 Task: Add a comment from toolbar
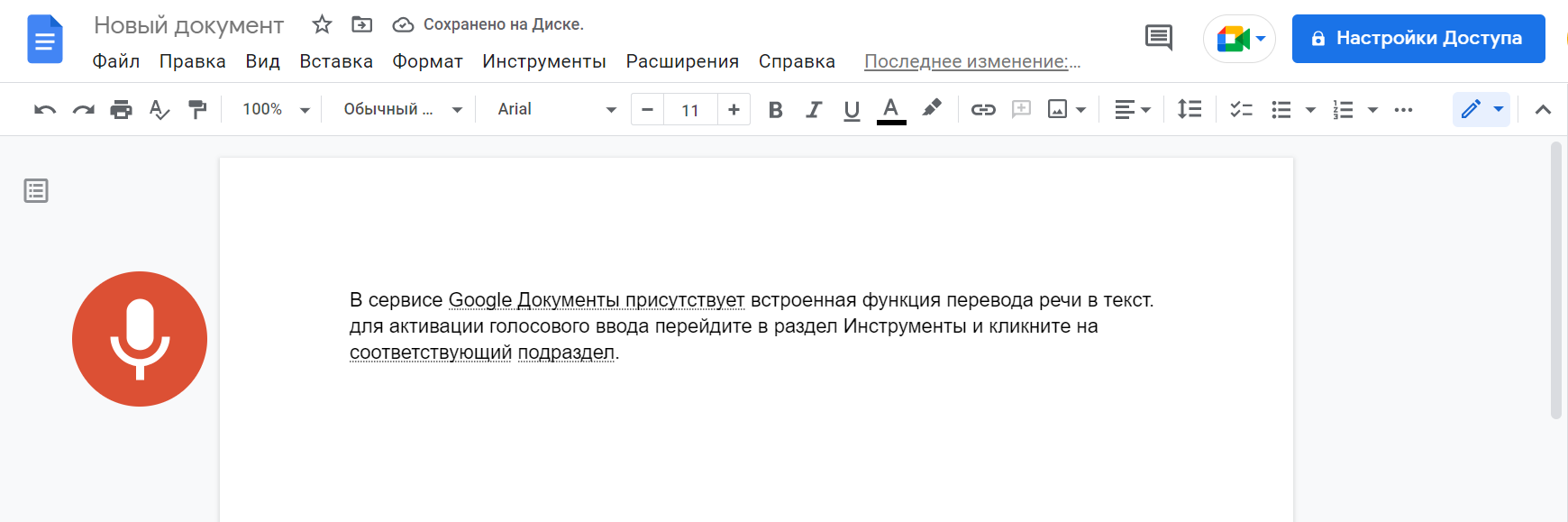(1021, 110)
